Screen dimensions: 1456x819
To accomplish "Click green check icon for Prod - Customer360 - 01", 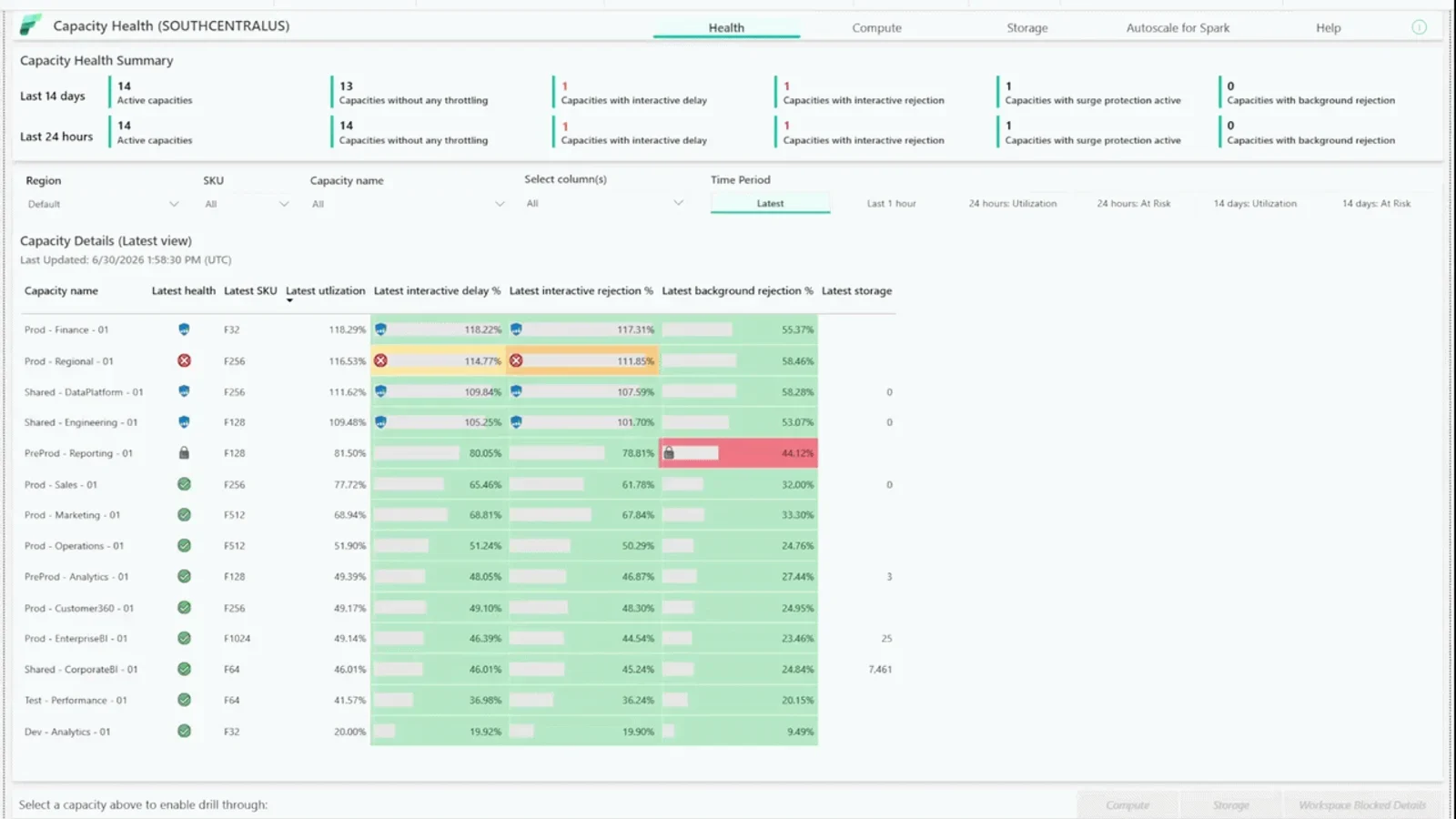I will 184,608.
